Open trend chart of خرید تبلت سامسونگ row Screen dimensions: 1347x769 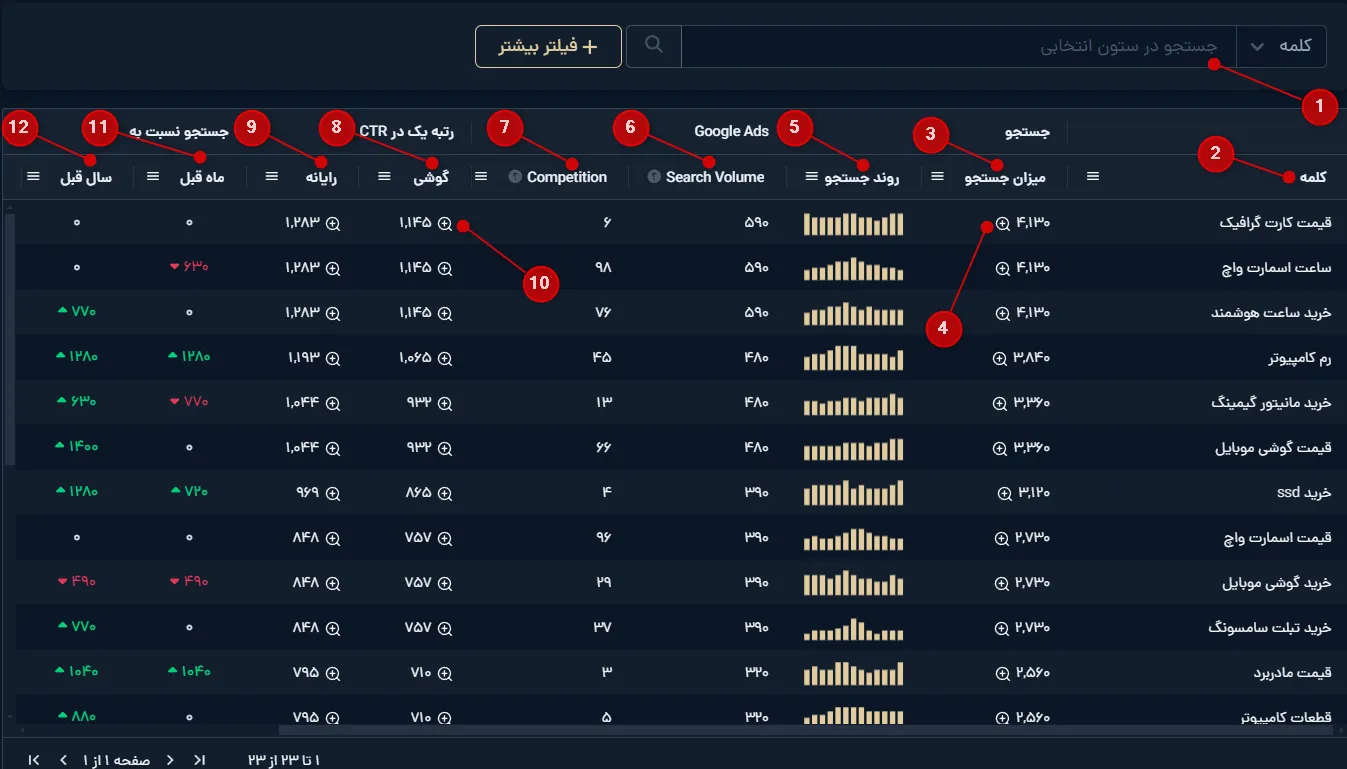(x=853, y=628)
